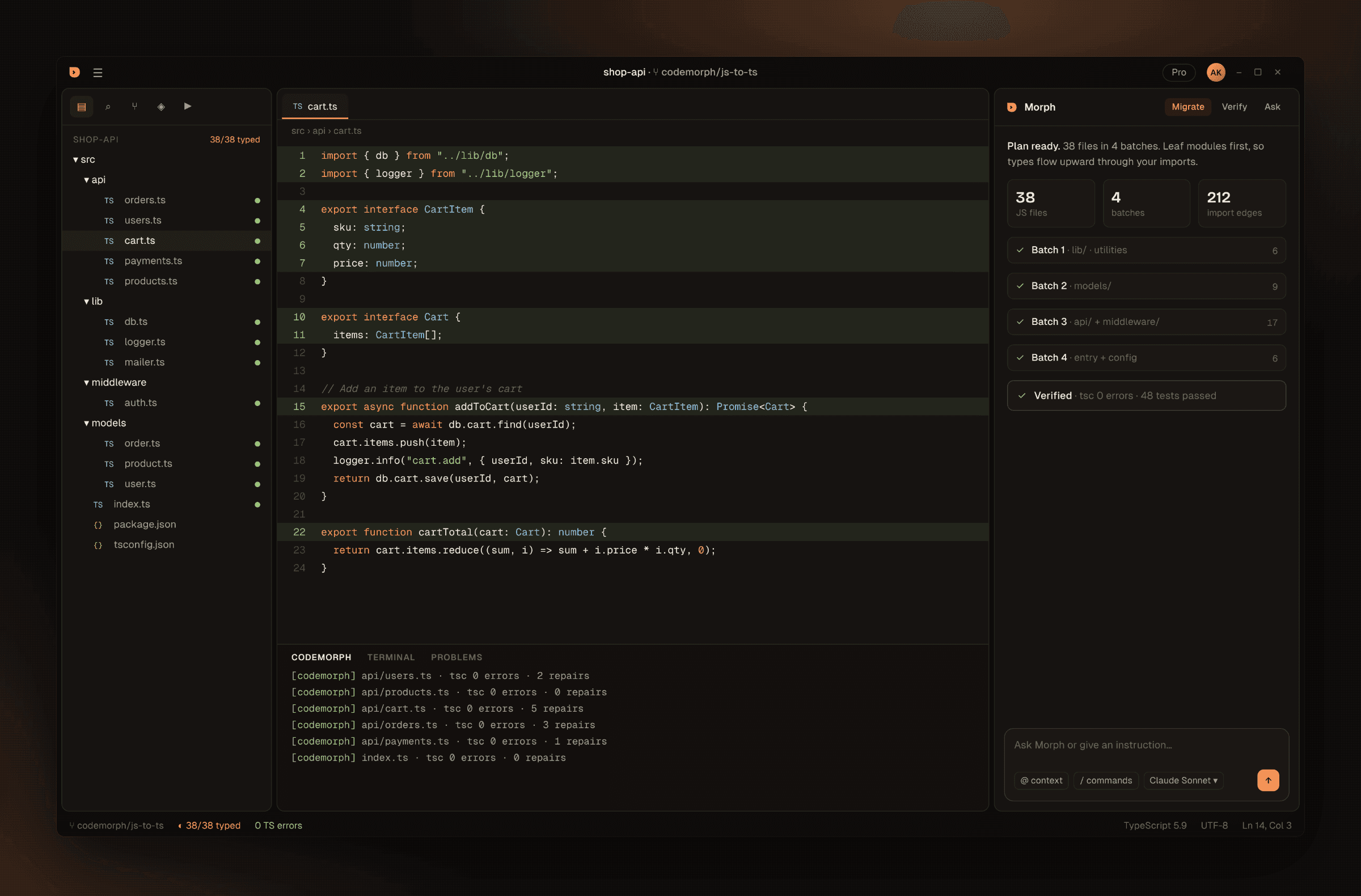Click the Pro plan badge
This screenshot has width=1361, height=896.
coord(1178,72)
